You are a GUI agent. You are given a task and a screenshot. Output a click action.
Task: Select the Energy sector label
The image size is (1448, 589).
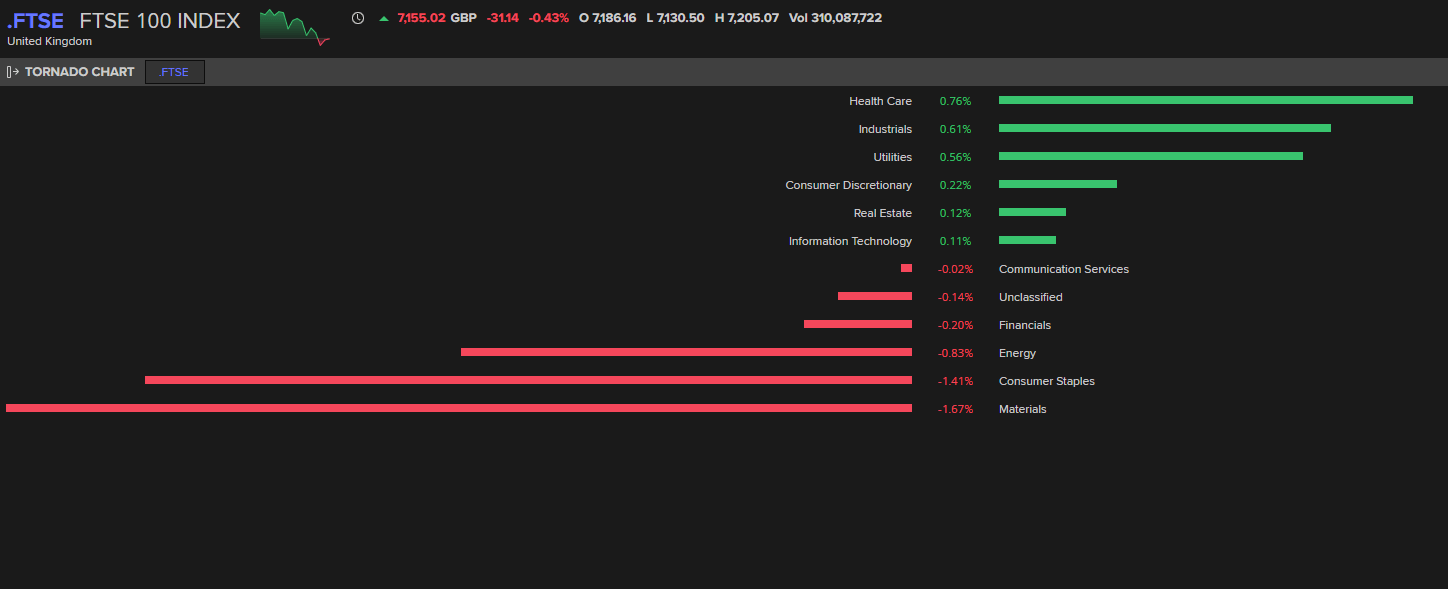click(x=1017, y=353)
